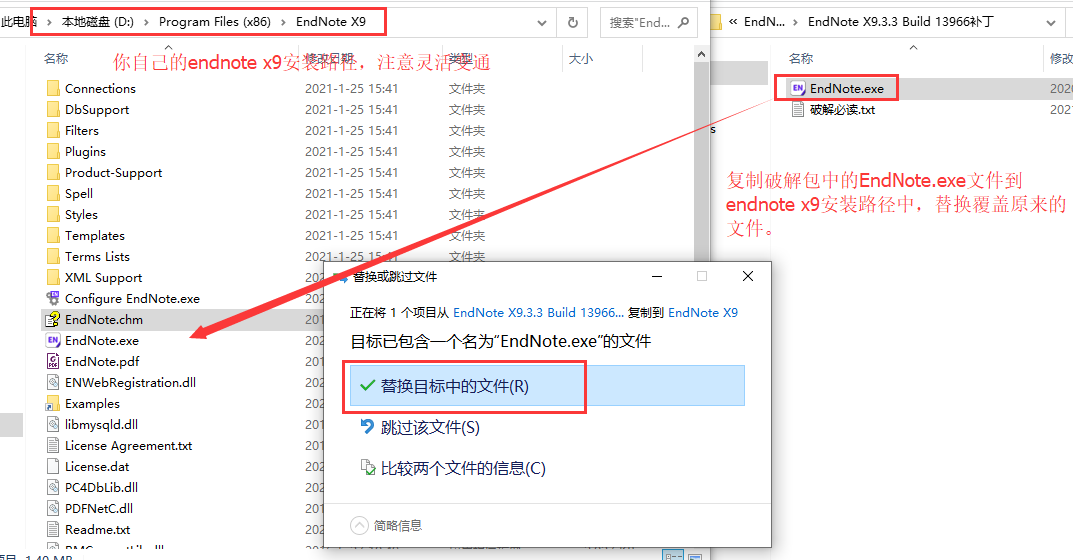Click the EndNote.chm help file icon
Image resolution: width=1073 pixels, height=560 pixels.
53,320
